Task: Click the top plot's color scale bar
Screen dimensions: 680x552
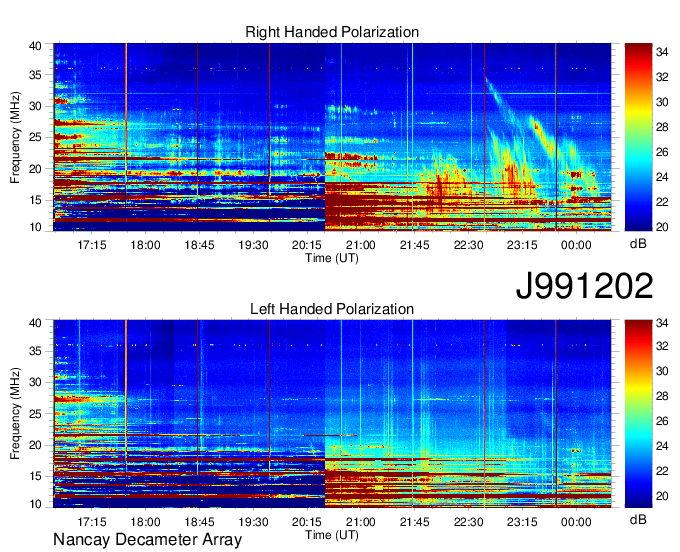Action: pos(638,137)
